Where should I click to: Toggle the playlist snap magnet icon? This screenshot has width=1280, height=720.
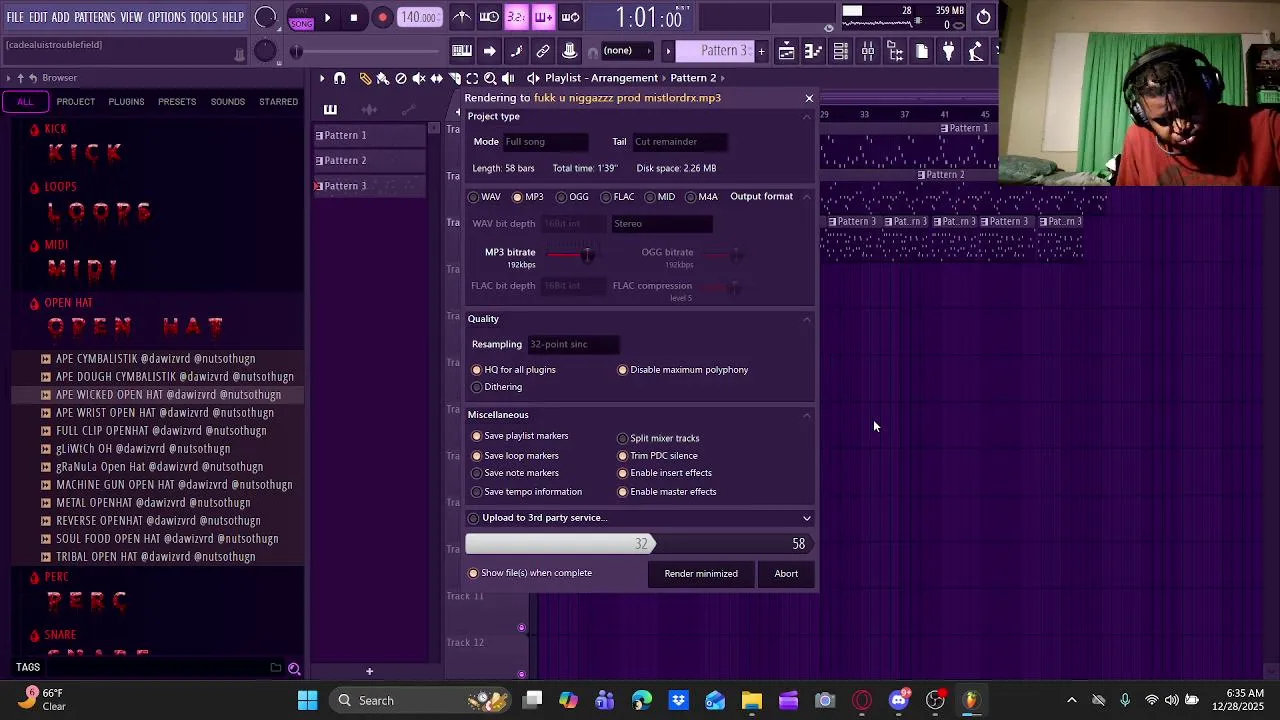[x=340, y=78]
